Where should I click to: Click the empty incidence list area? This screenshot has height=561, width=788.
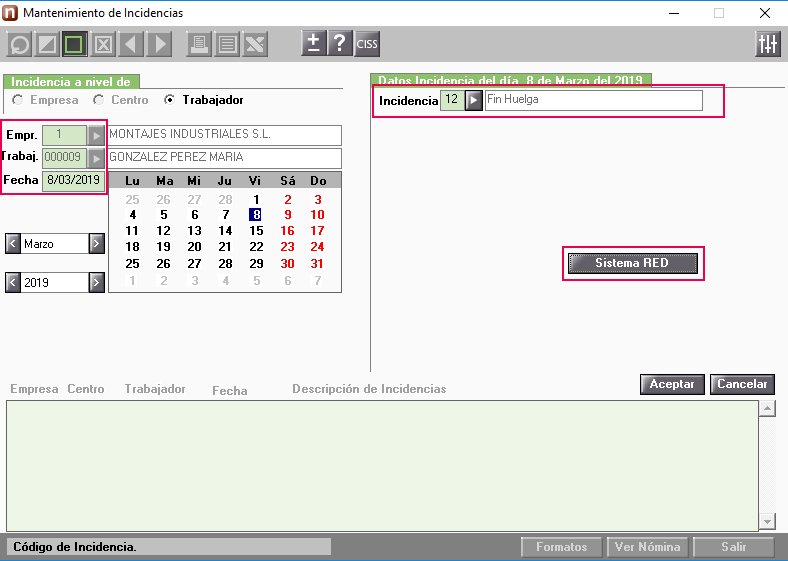click(382, 465)
